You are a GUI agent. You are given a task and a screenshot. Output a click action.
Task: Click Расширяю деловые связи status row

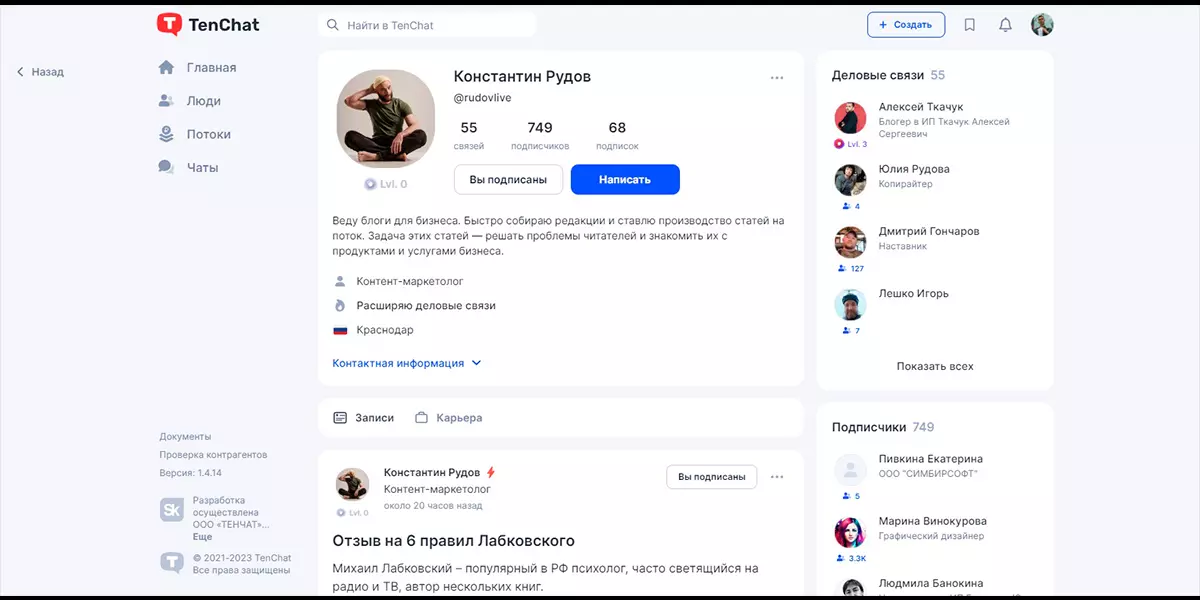pos(414,306)
